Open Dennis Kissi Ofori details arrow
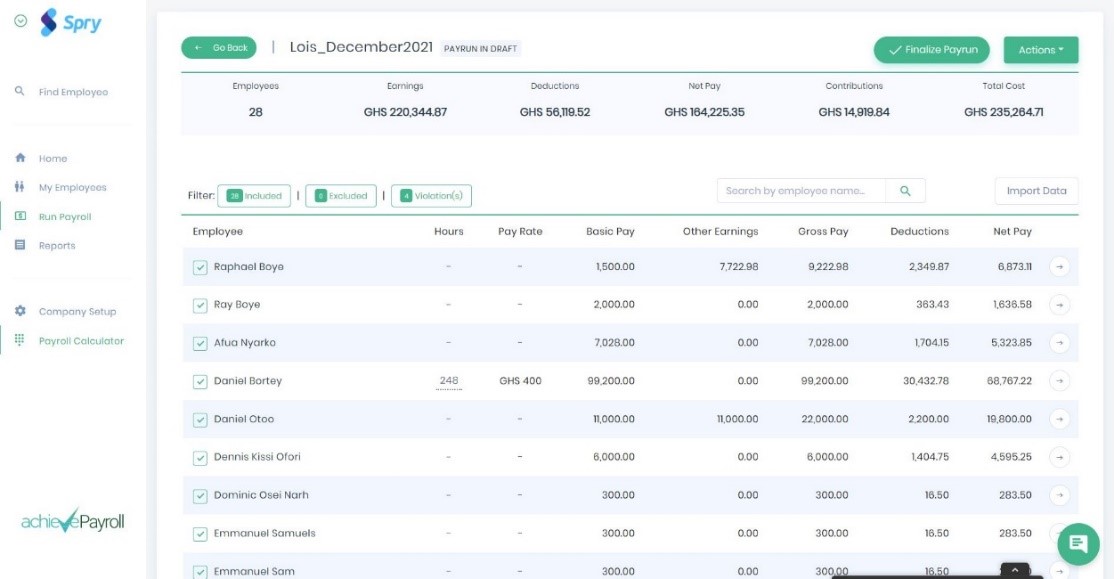 tap(1059, 457)
